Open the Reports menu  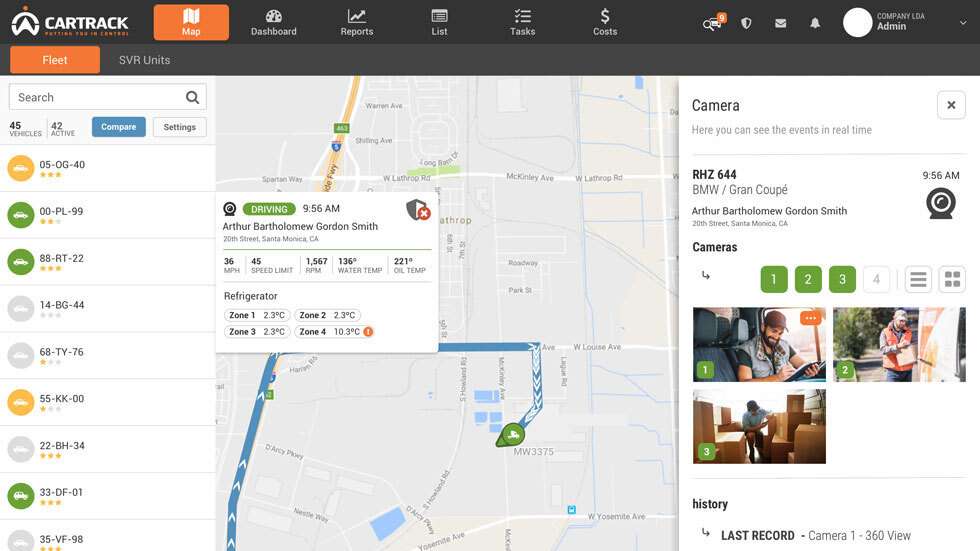click(356, 22)
